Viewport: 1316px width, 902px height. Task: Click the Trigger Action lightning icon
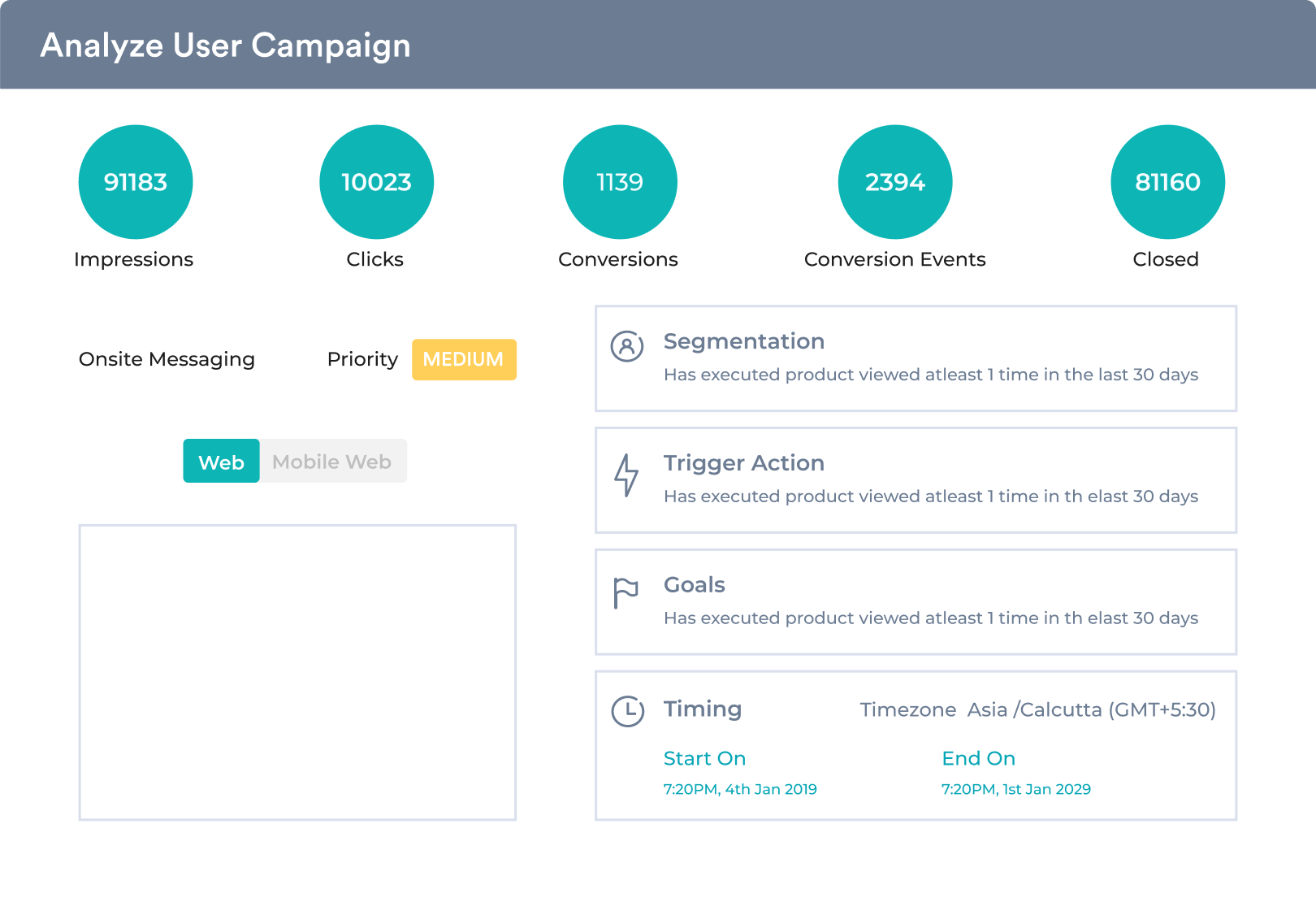pyautogui.click(x=626, y=475)
